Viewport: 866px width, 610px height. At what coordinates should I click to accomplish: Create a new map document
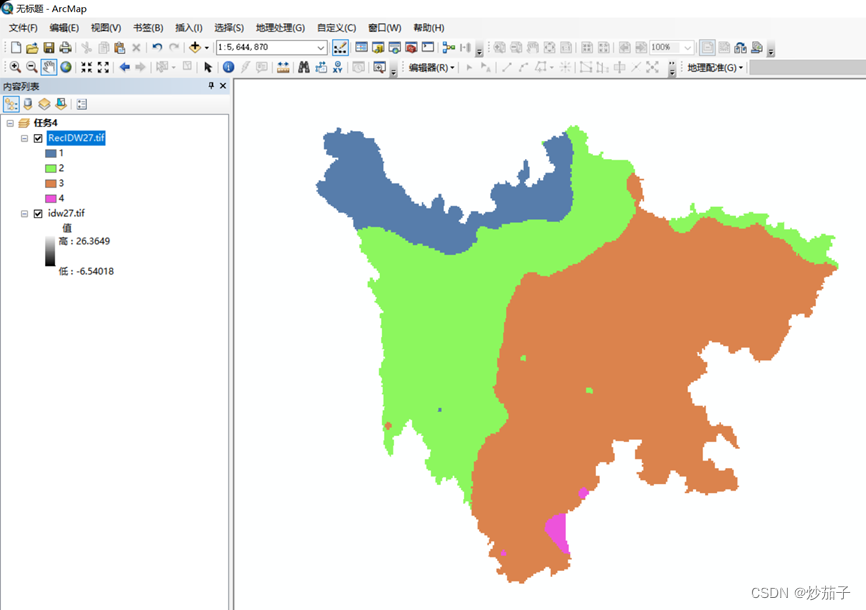coord(16,48)
